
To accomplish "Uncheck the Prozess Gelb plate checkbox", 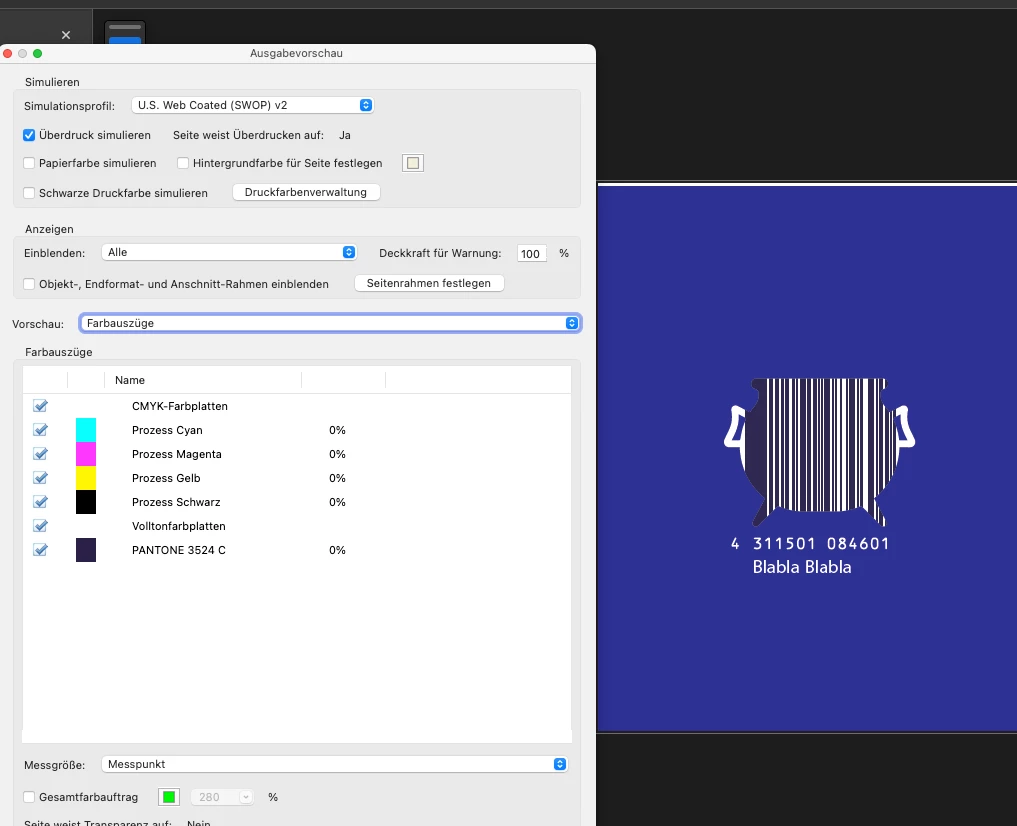I will pyautogui.click(x=40, y=478).
